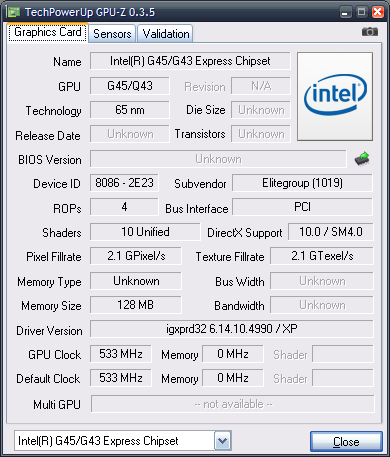Image resolution: width=390 pixels, height=457 pixels.
Task: Click the Revision N/A field
Action: pyautogui.click(x=261, y=86)
